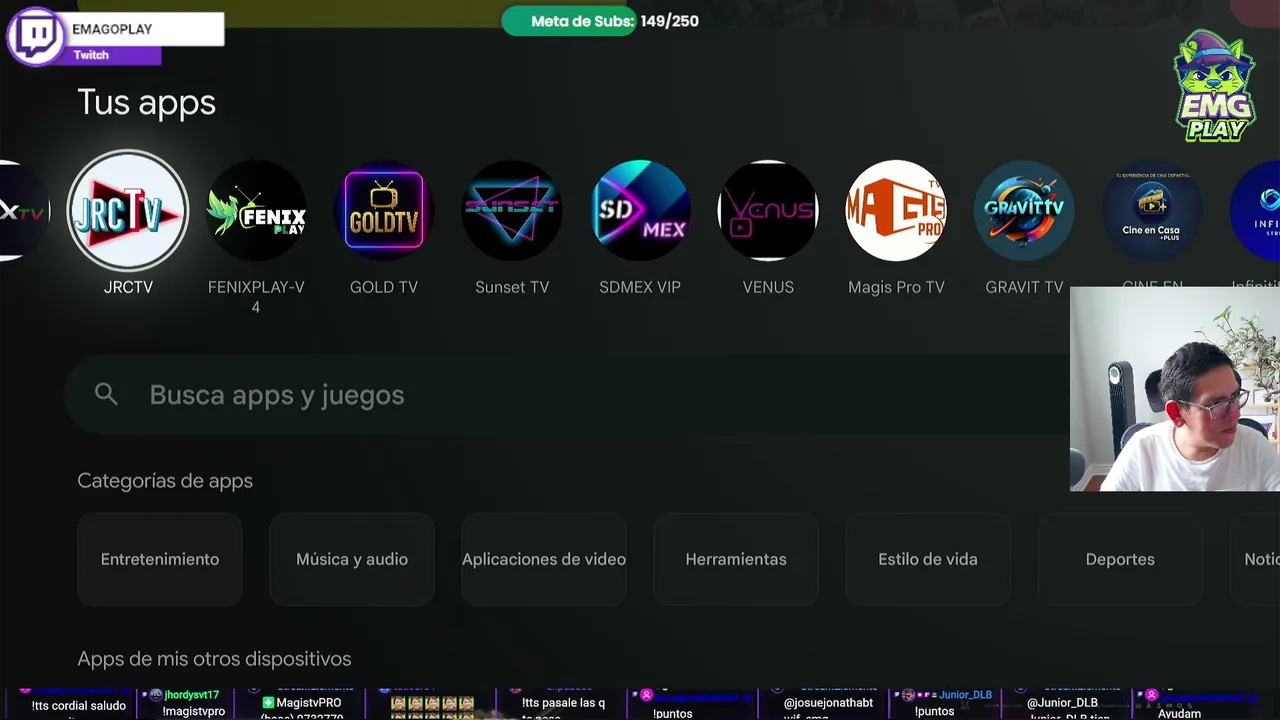
Task: Click the EMG Play cat mascot logo
Action: point(1214,86)
